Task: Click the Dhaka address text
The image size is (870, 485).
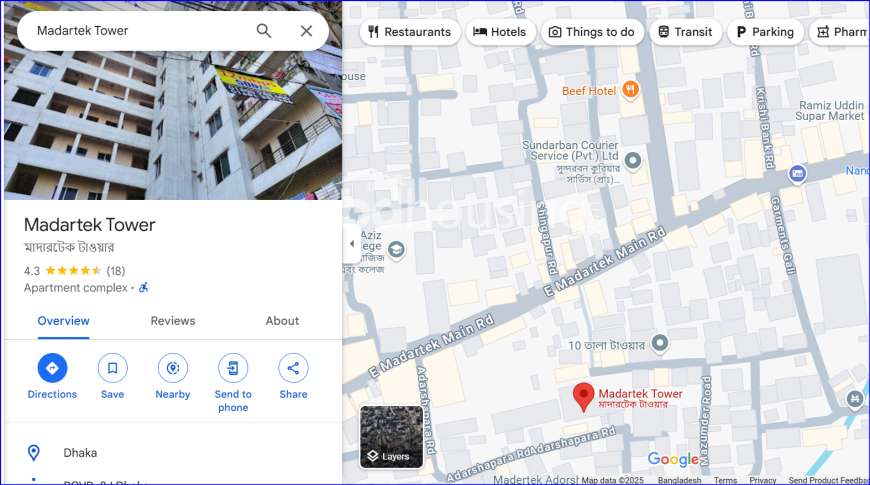Action: (80, 453)
